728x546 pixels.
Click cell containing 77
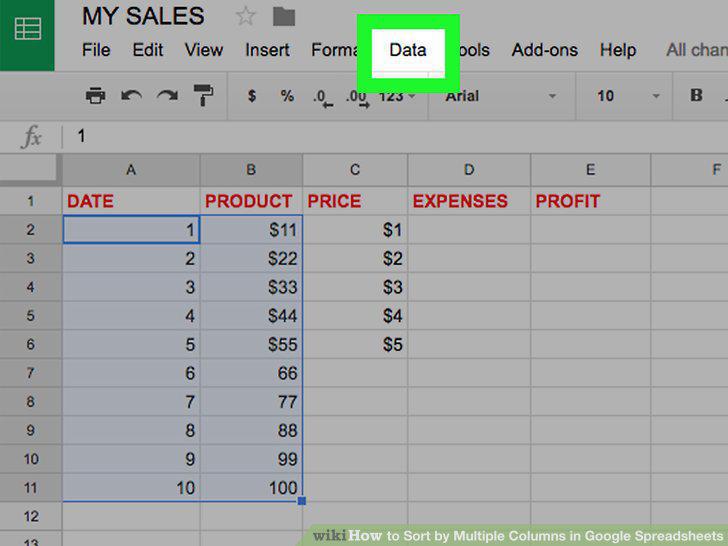251,402
